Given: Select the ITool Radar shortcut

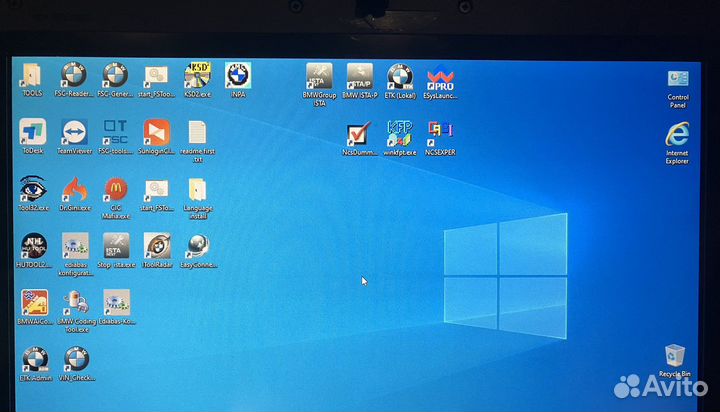Looking at the screenshot, I should tap(157, 246).
